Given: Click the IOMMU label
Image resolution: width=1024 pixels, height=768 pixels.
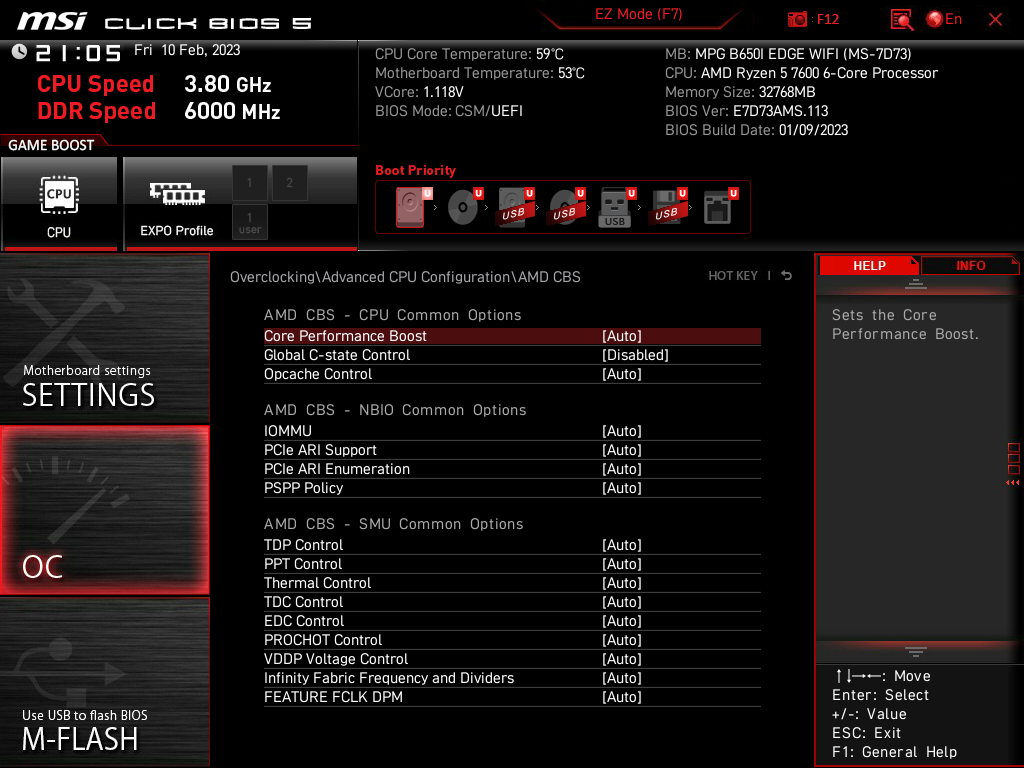Looking at the screenshot, I should (x=287, y=431).
